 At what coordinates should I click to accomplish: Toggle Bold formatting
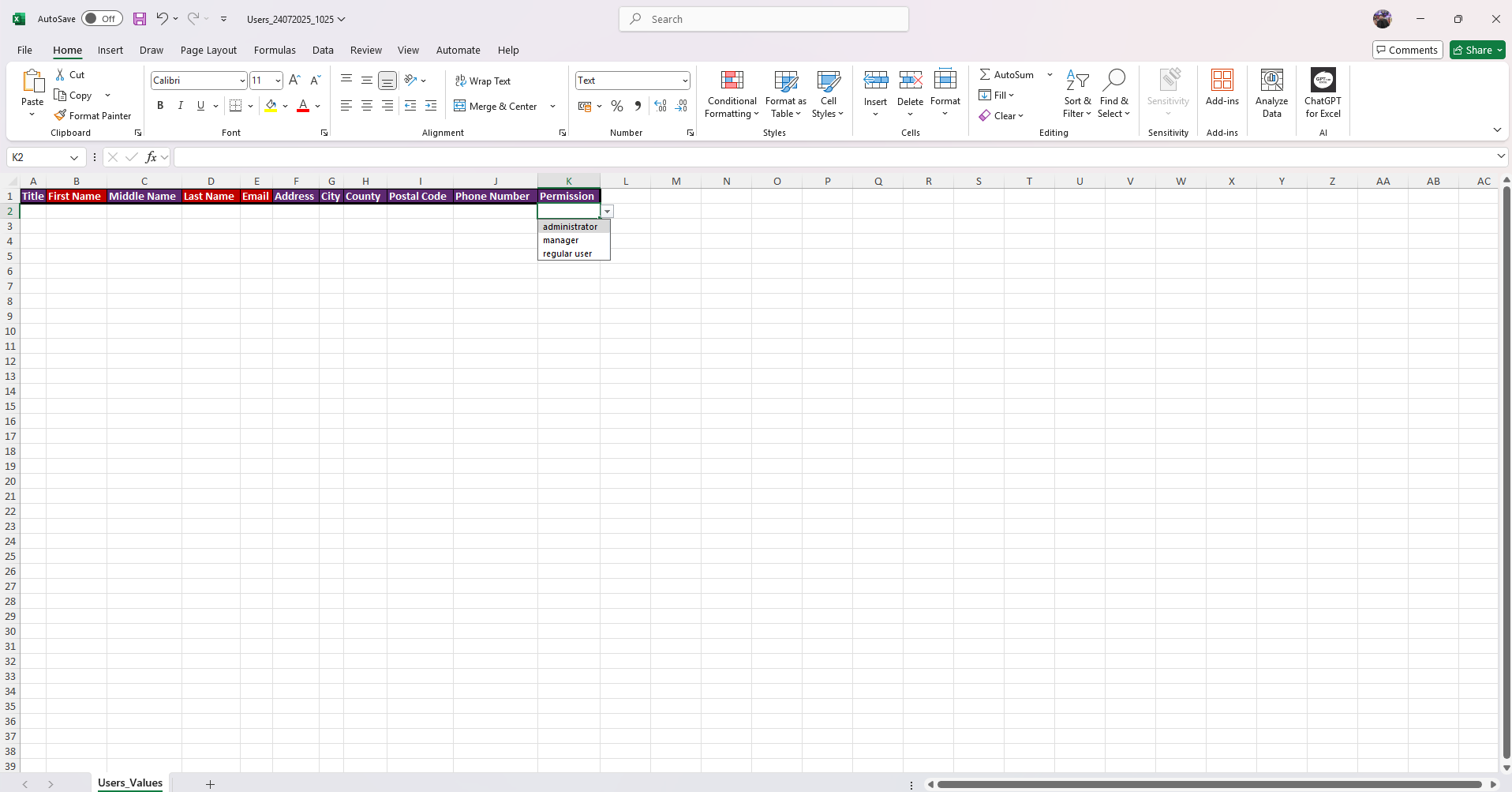pyautogui.click(x=160, y=105)
